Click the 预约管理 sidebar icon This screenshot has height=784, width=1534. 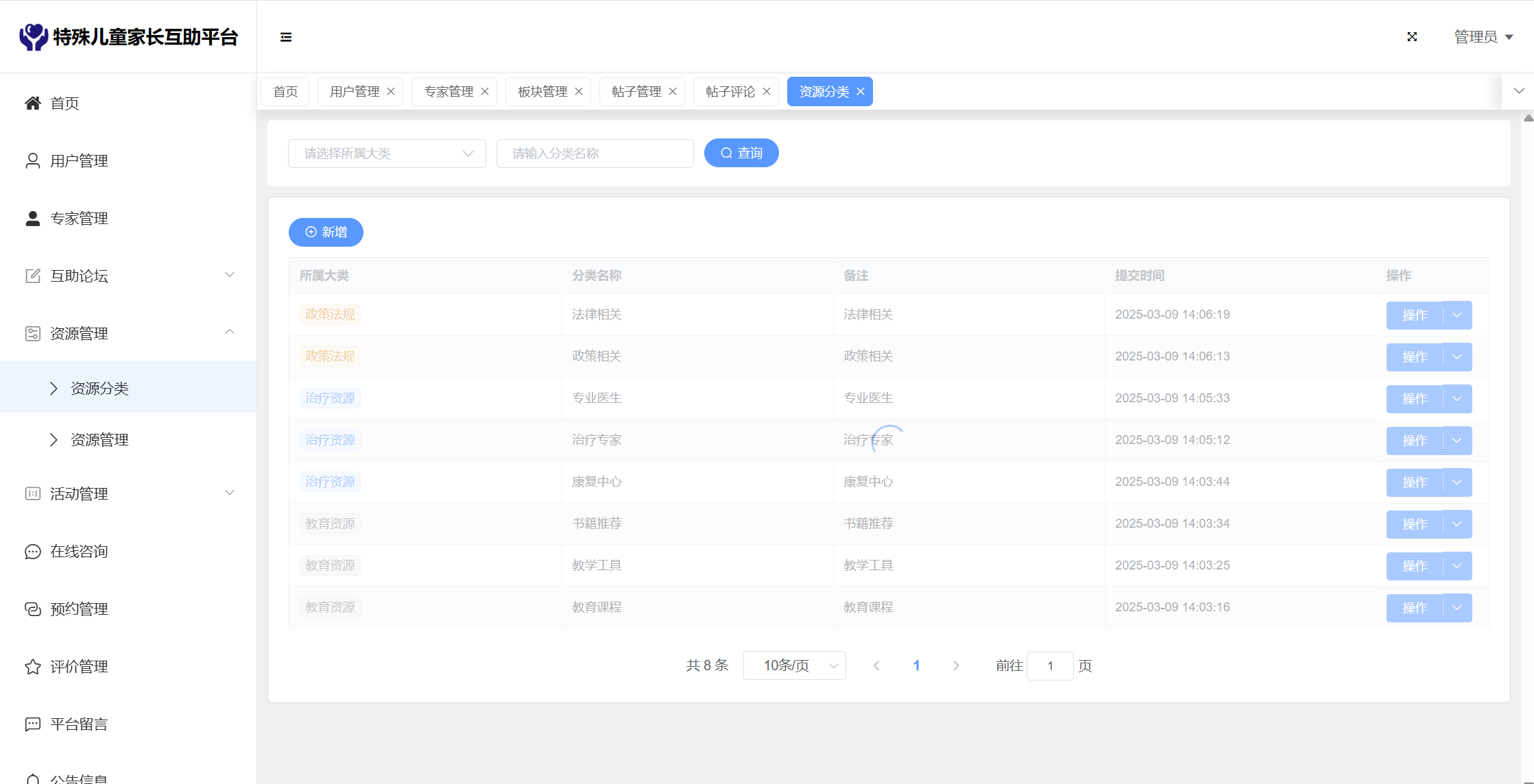[x=32, y=609]
